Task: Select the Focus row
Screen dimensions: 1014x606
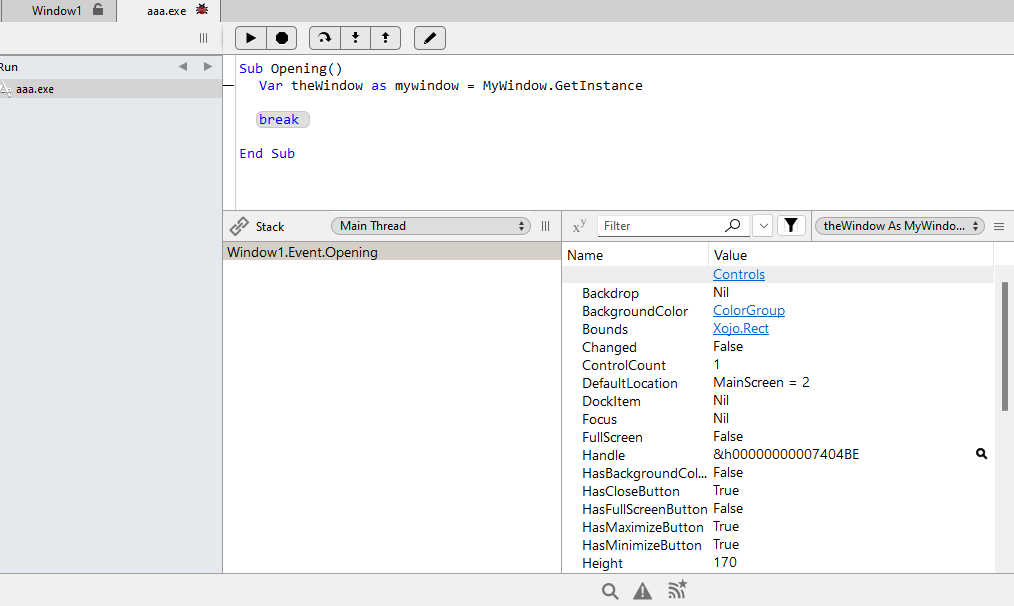Action: point(778,419)
